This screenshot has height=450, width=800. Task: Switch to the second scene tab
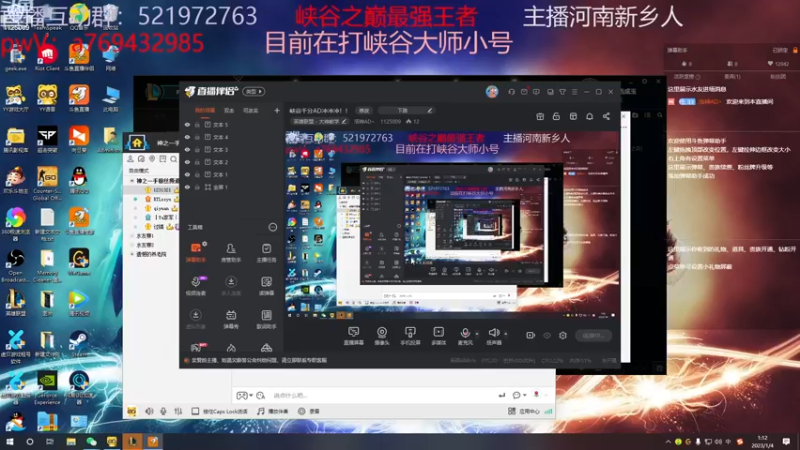pyautogui.click(x=229, y=110)
